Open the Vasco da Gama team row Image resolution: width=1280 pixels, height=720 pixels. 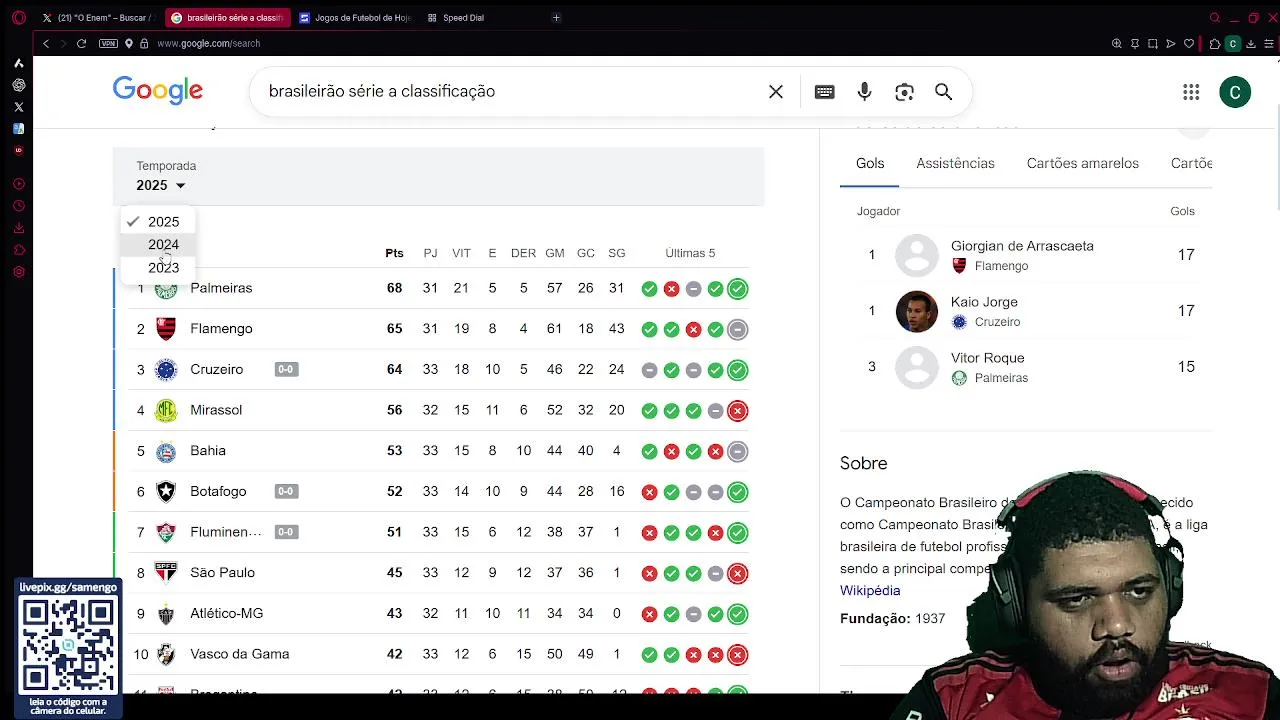click(438, 654)
